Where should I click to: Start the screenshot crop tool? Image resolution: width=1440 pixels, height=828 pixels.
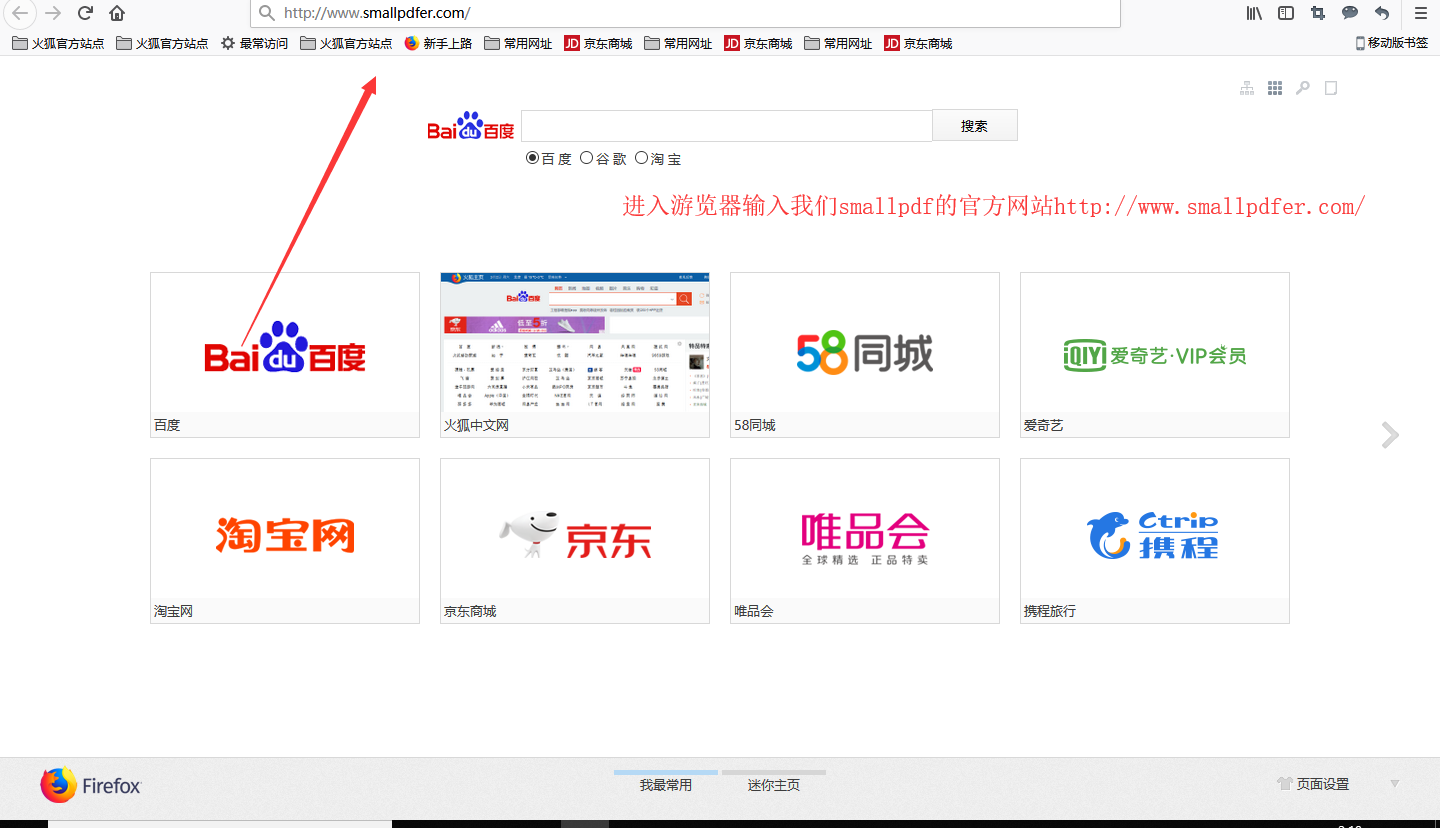[1318, 13]
